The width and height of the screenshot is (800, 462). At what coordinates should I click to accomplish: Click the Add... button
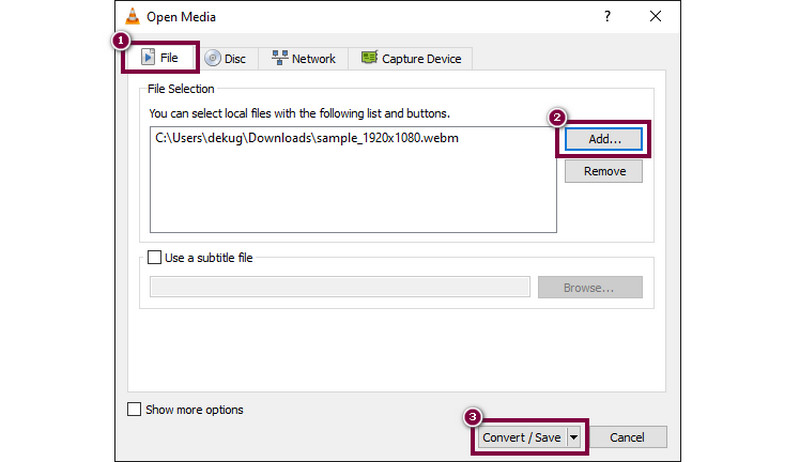click(x=604, y=139)
